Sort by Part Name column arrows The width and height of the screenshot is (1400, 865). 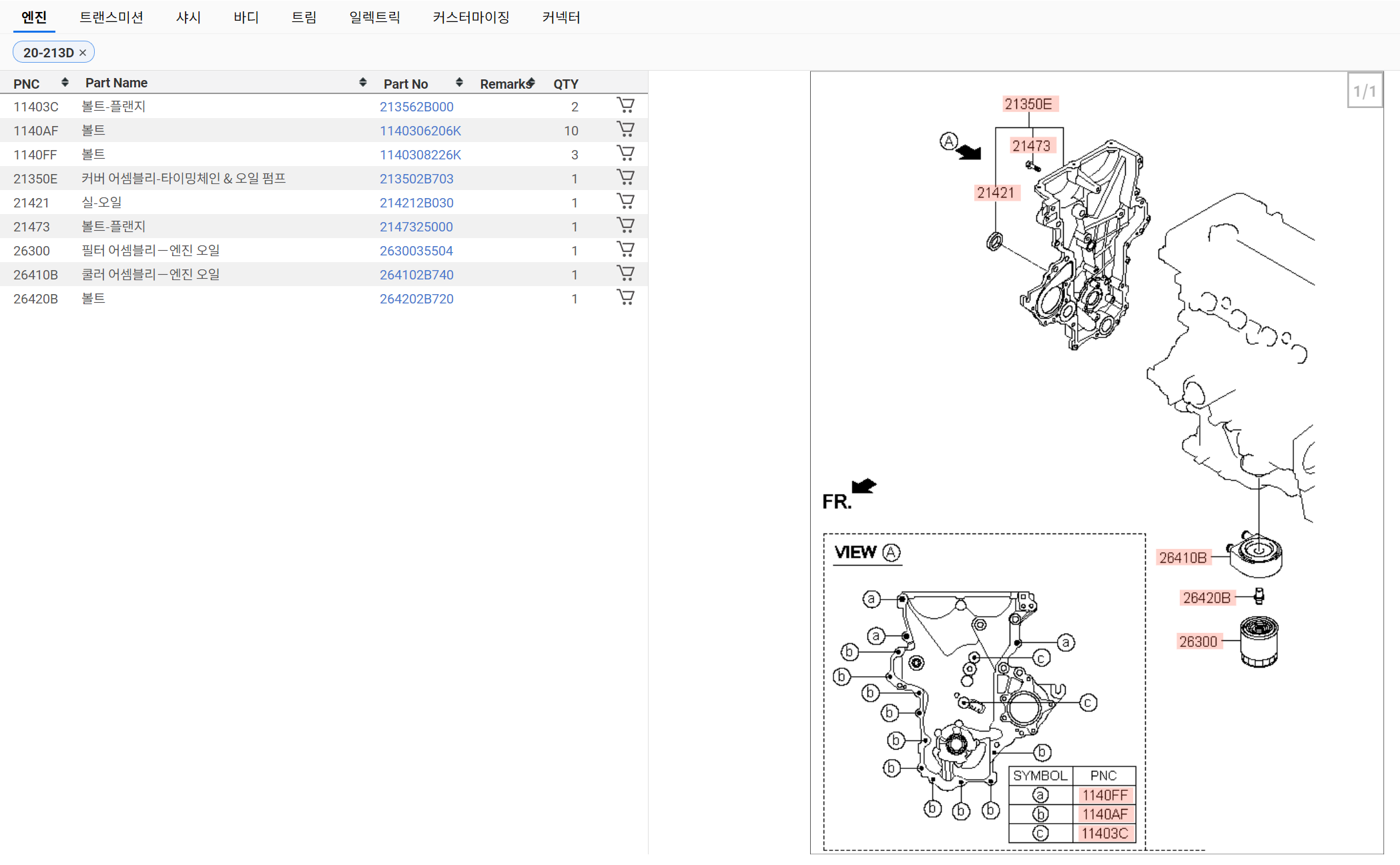pyautogui.click(x=362, y=83)
